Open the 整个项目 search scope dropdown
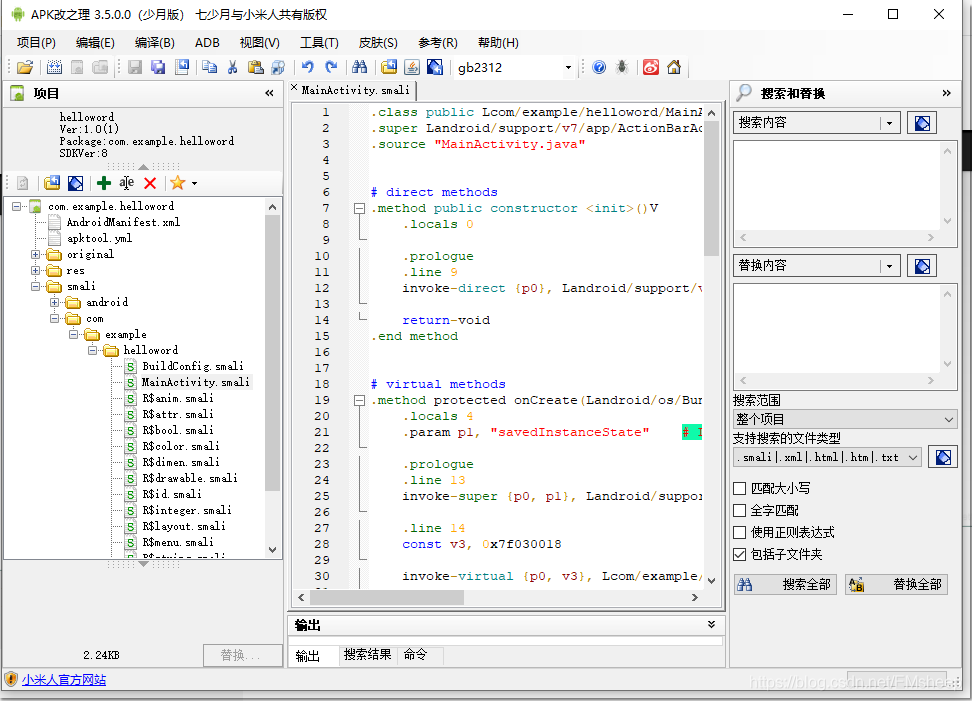 coord(844,419)
